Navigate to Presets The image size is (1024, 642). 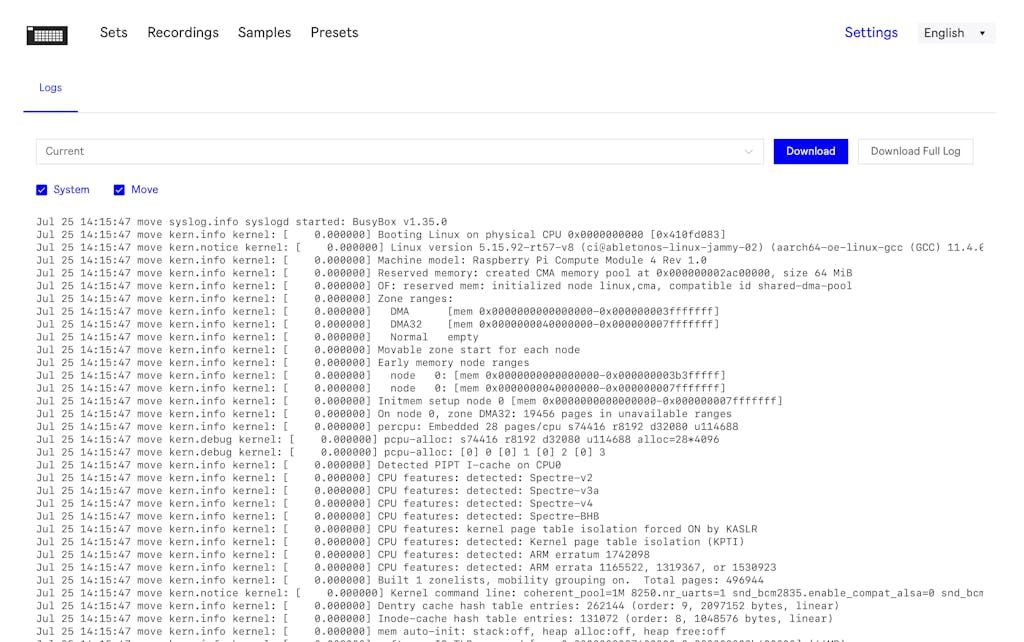[x=334, y=33]
